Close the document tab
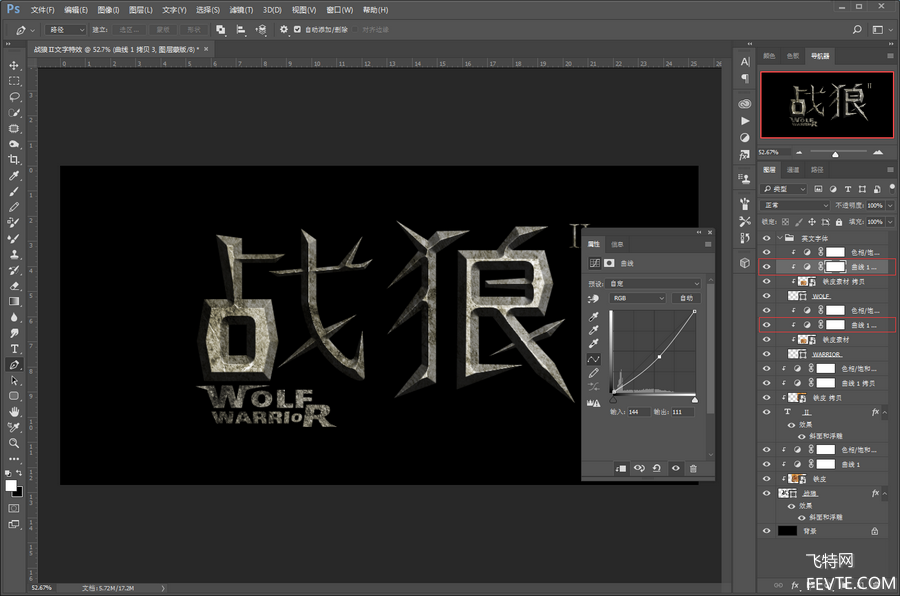 (x=206, y=49)
